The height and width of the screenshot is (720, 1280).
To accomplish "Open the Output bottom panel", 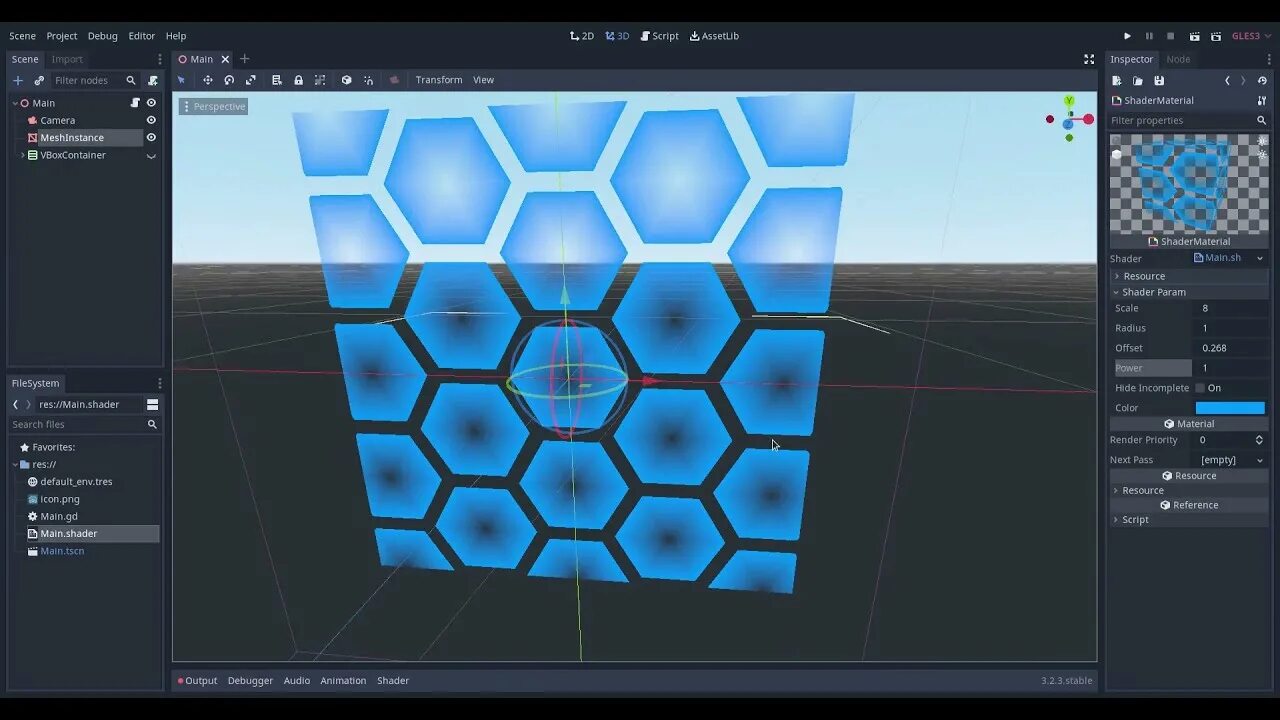I will click(x=197, y=681).
